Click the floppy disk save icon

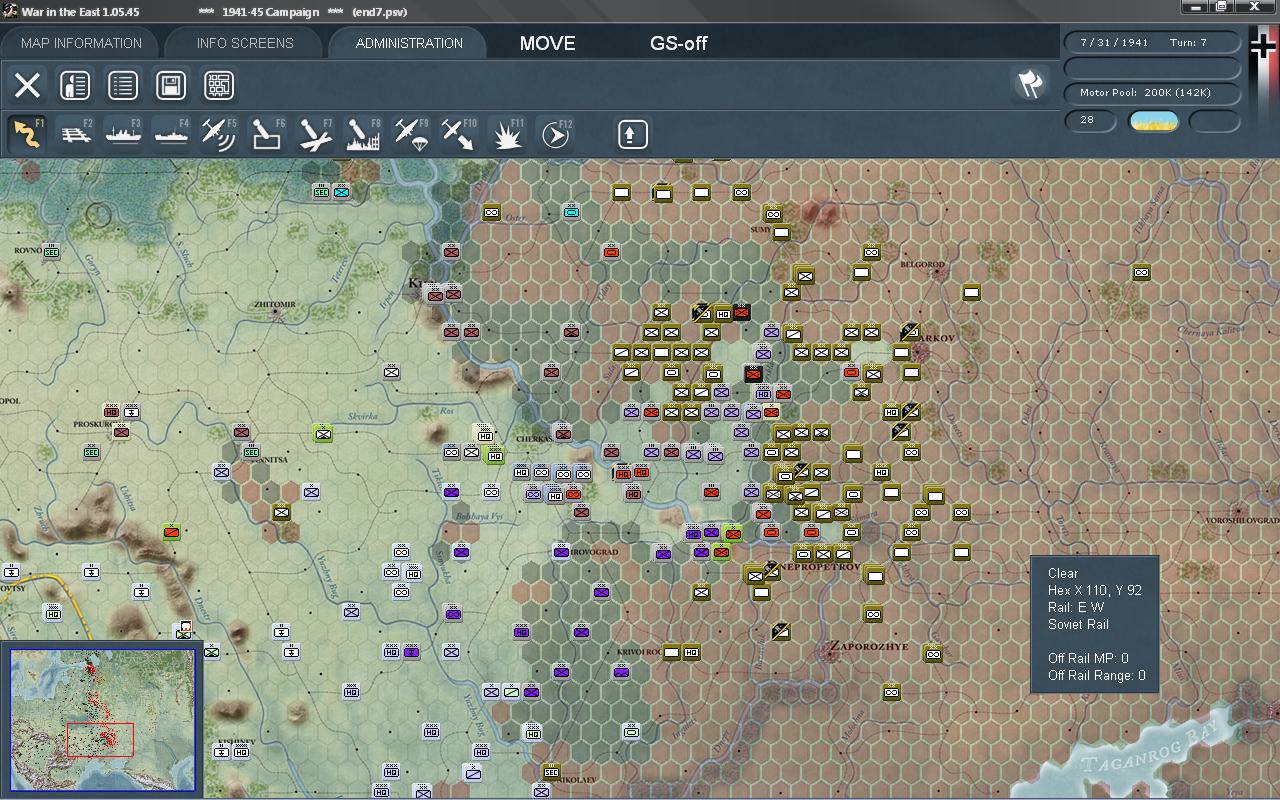pos(171,85)
